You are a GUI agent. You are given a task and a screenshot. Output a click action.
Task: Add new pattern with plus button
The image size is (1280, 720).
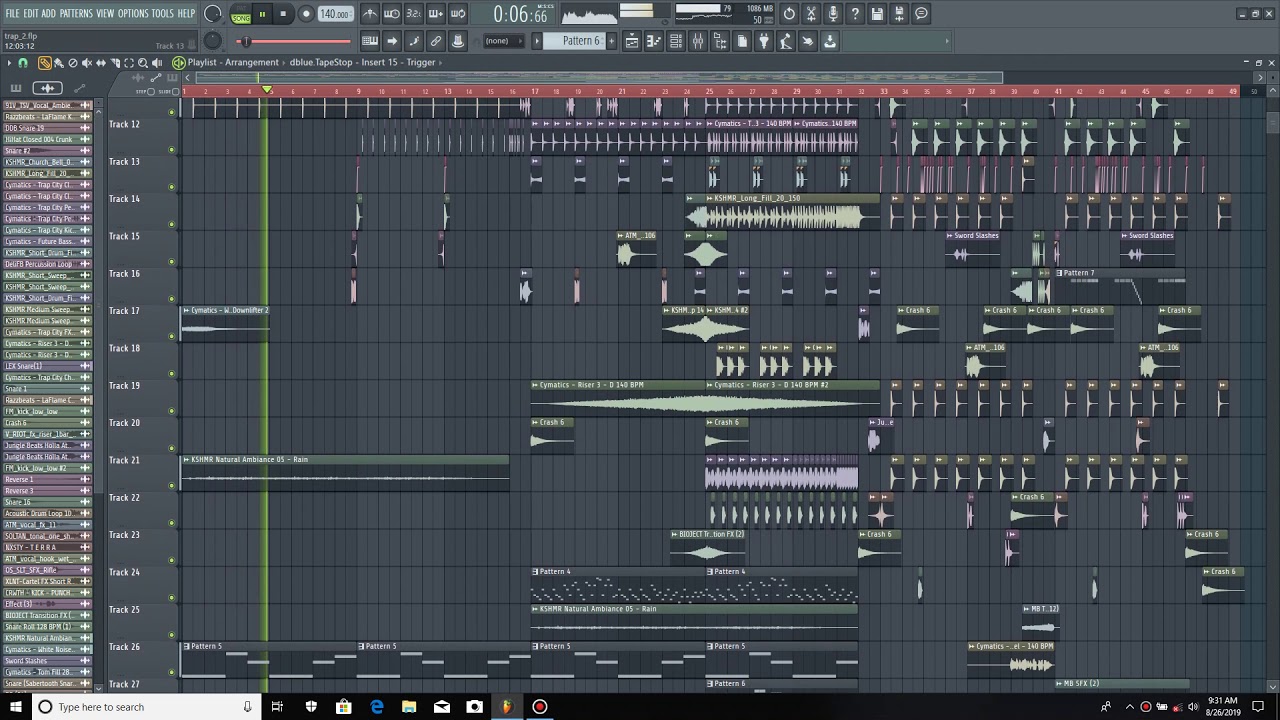[x=612, y=41]
